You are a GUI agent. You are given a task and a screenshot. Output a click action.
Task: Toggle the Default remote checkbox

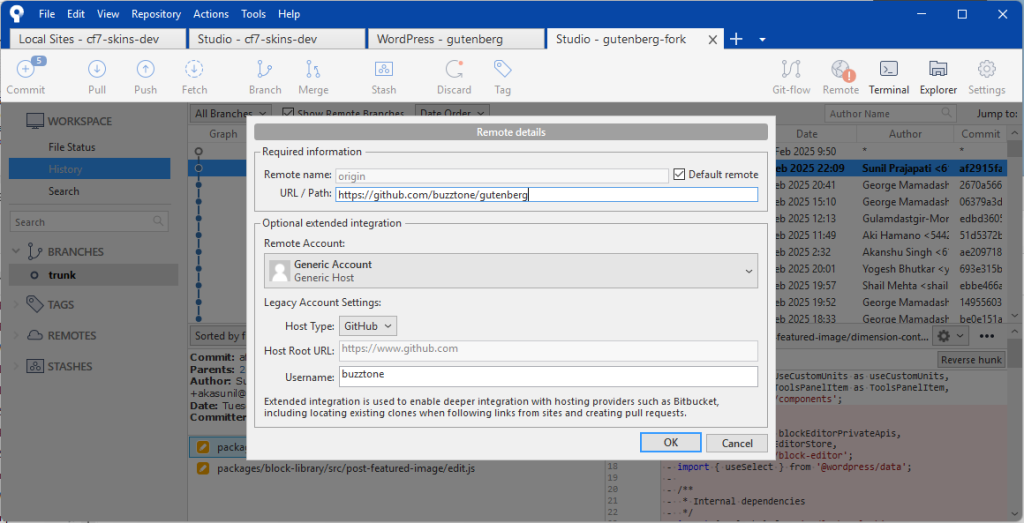tap(681, 174)
